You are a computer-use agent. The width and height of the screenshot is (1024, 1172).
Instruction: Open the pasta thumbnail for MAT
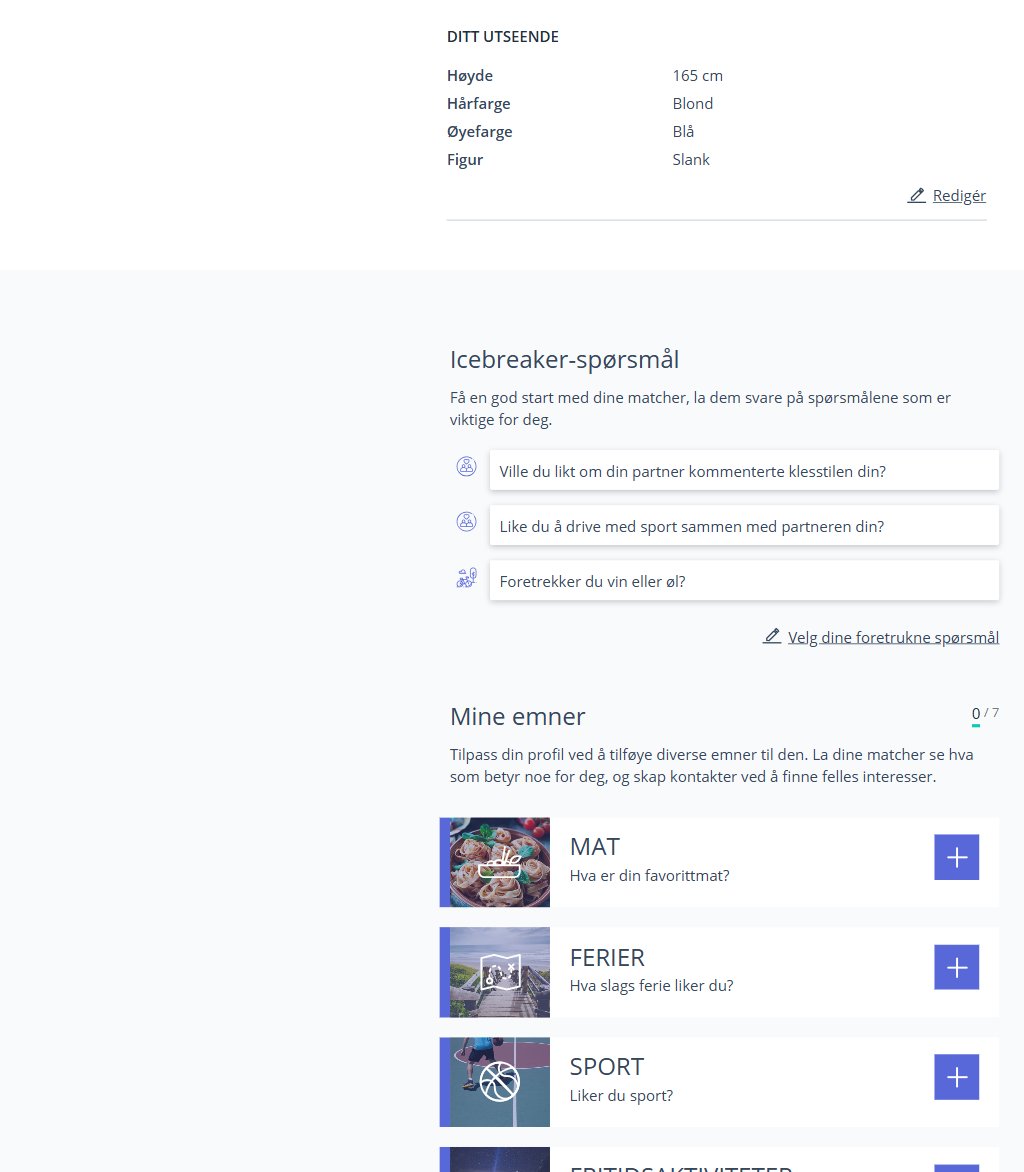coord(499,862)
